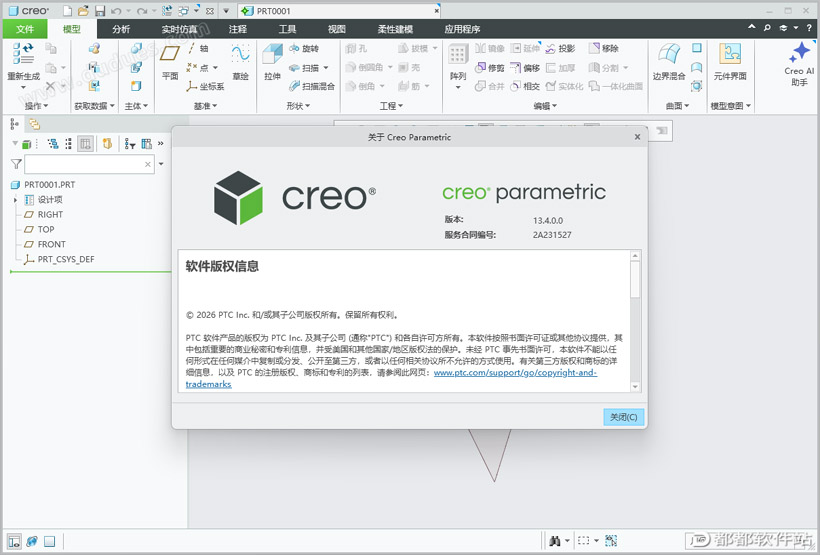Viewport: 820px width, 555px height.
Task: Toggle the browser globe icon in status bar
Action: pyautogui.click(x=32, y=541)
